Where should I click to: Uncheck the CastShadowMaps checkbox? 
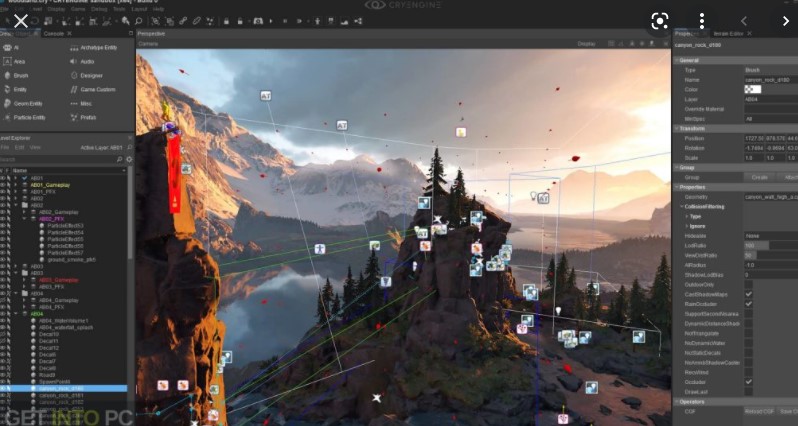749,294
